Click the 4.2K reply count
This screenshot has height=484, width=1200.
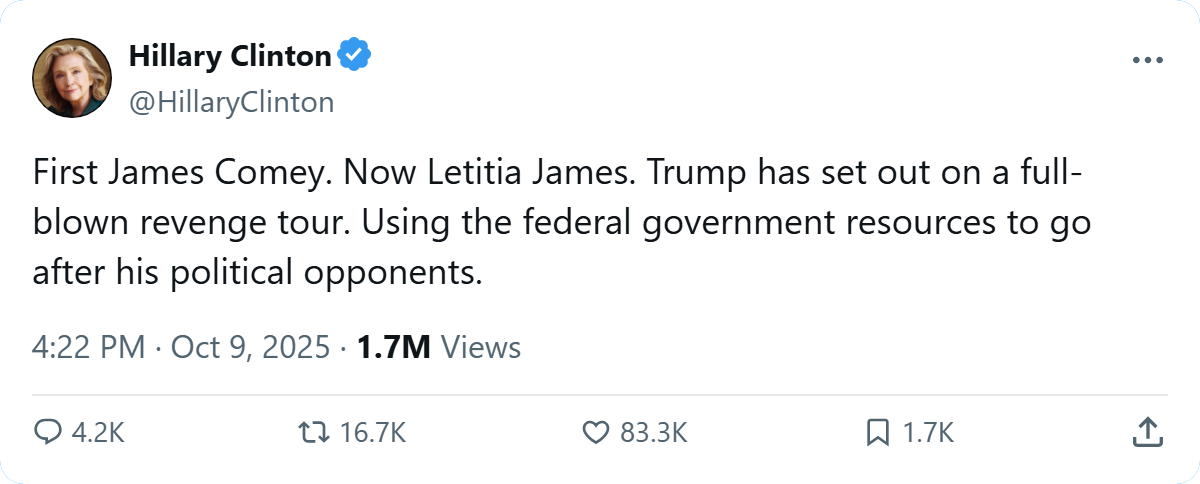point(98,433)
